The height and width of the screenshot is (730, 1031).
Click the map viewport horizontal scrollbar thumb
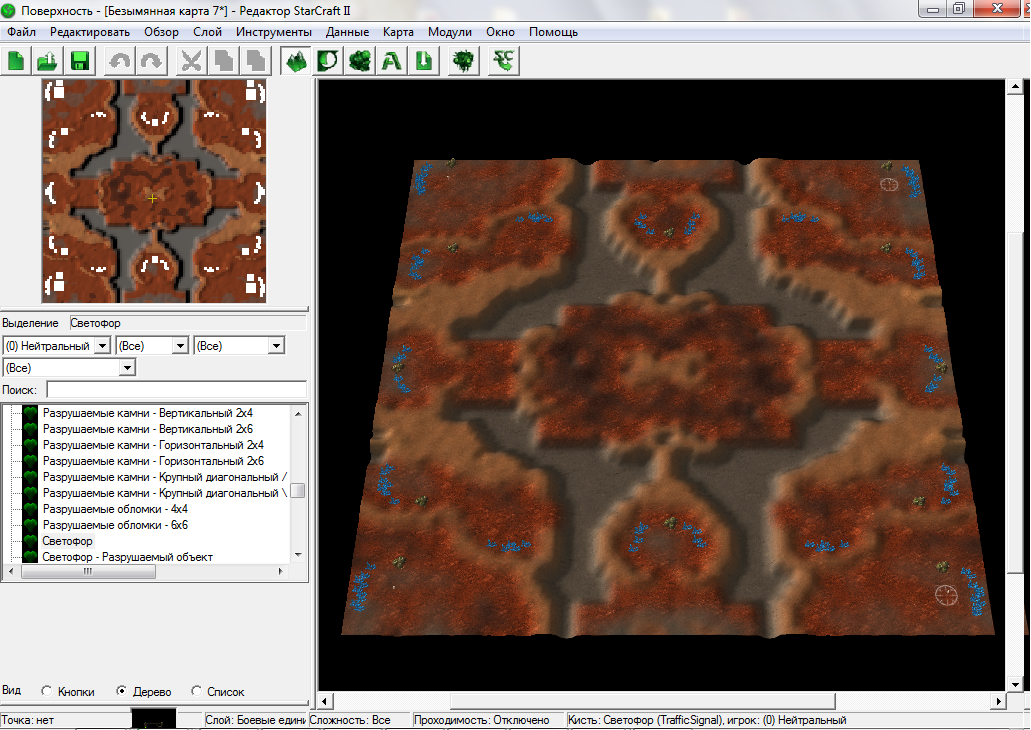pyautogui.click(x=642, y=701)
